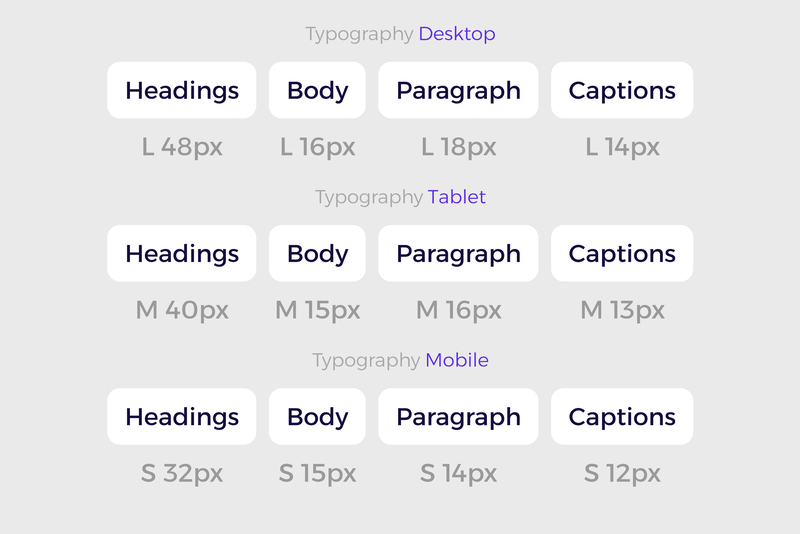Click the purple Tablet title link
Screen dimensions: 800x534
(x=457, y=197)
